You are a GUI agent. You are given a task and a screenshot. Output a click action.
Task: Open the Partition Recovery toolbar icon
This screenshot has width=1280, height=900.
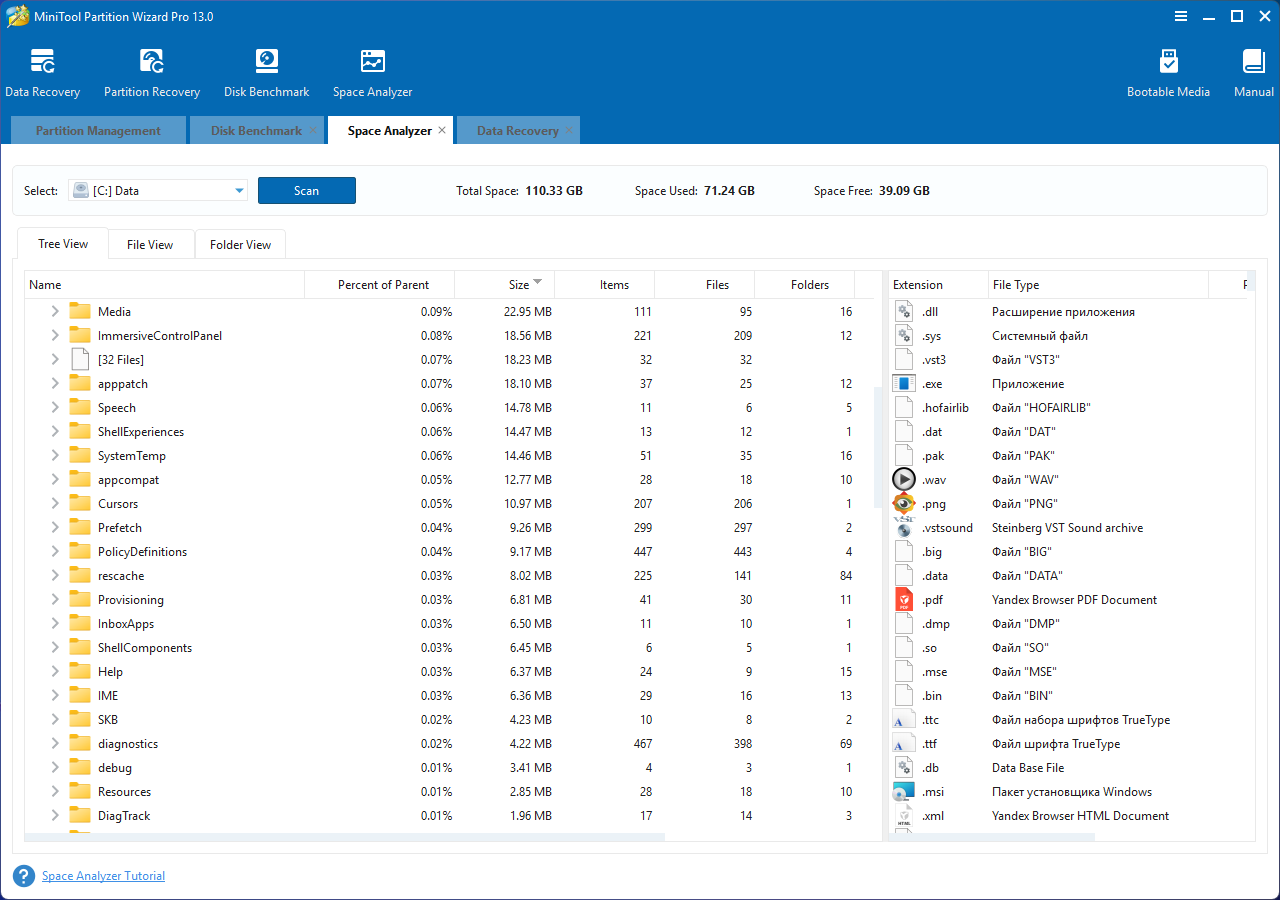tap(152, 62)
